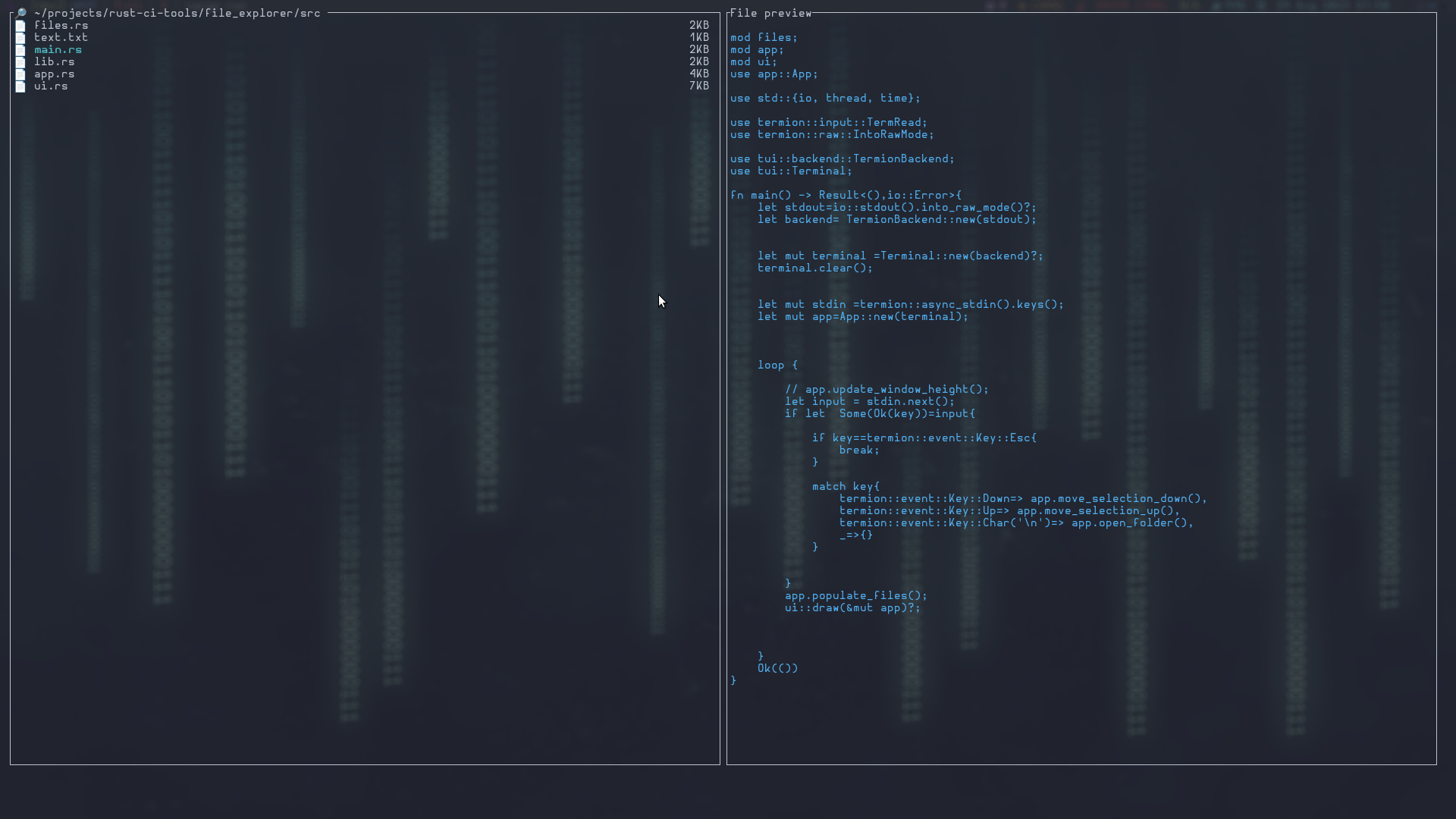Click the Key::Char open_folder line
The width and height of the screenshot is (1456, 819).
[1016, 522]
